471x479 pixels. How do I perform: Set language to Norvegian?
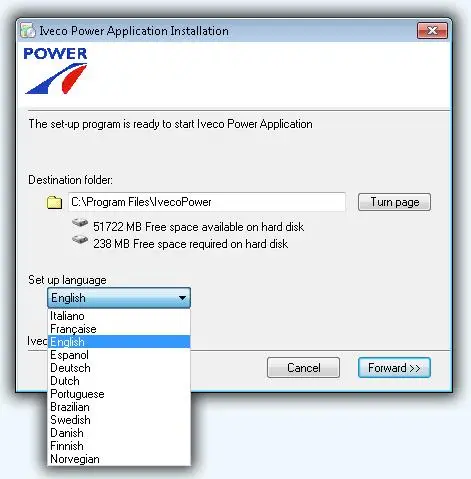click(x=119, y=459)
